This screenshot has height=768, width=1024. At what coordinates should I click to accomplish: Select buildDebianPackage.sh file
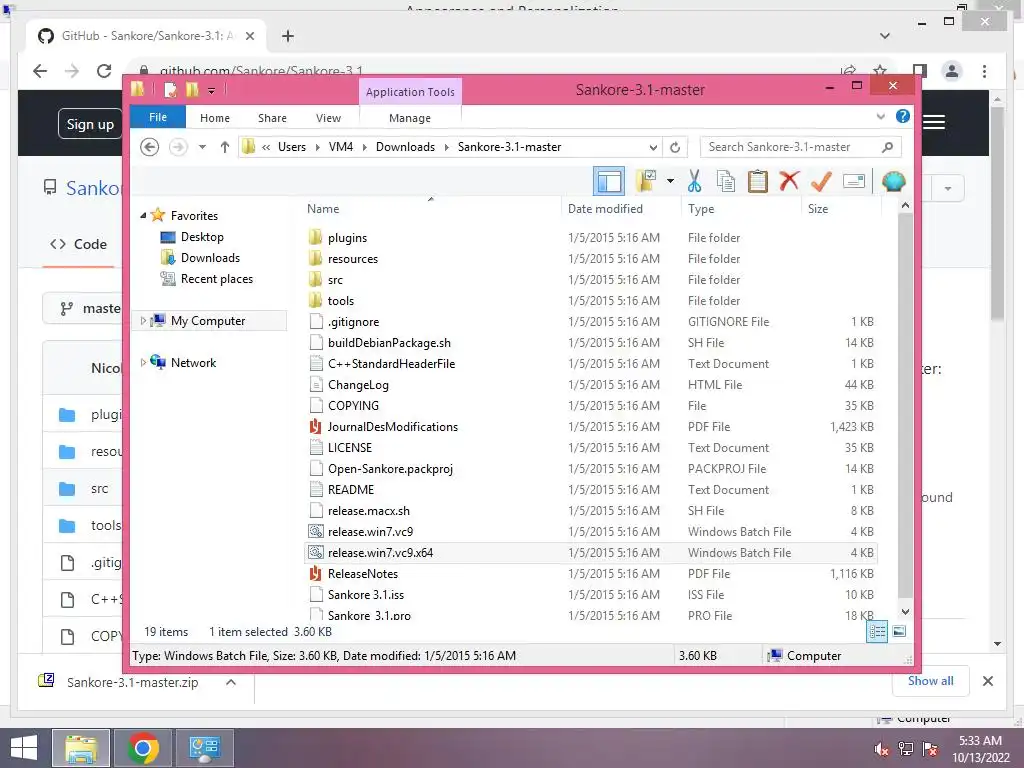pyautogui.click(x=389, y=342)
